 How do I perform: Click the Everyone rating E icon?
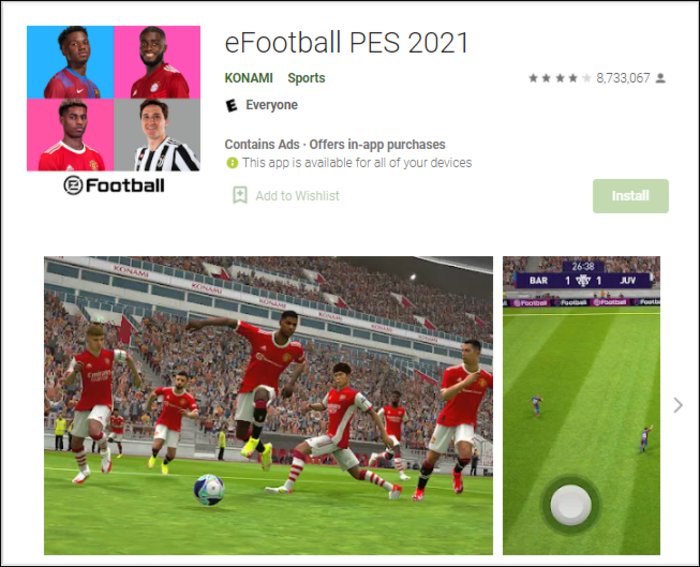(231, 105)
